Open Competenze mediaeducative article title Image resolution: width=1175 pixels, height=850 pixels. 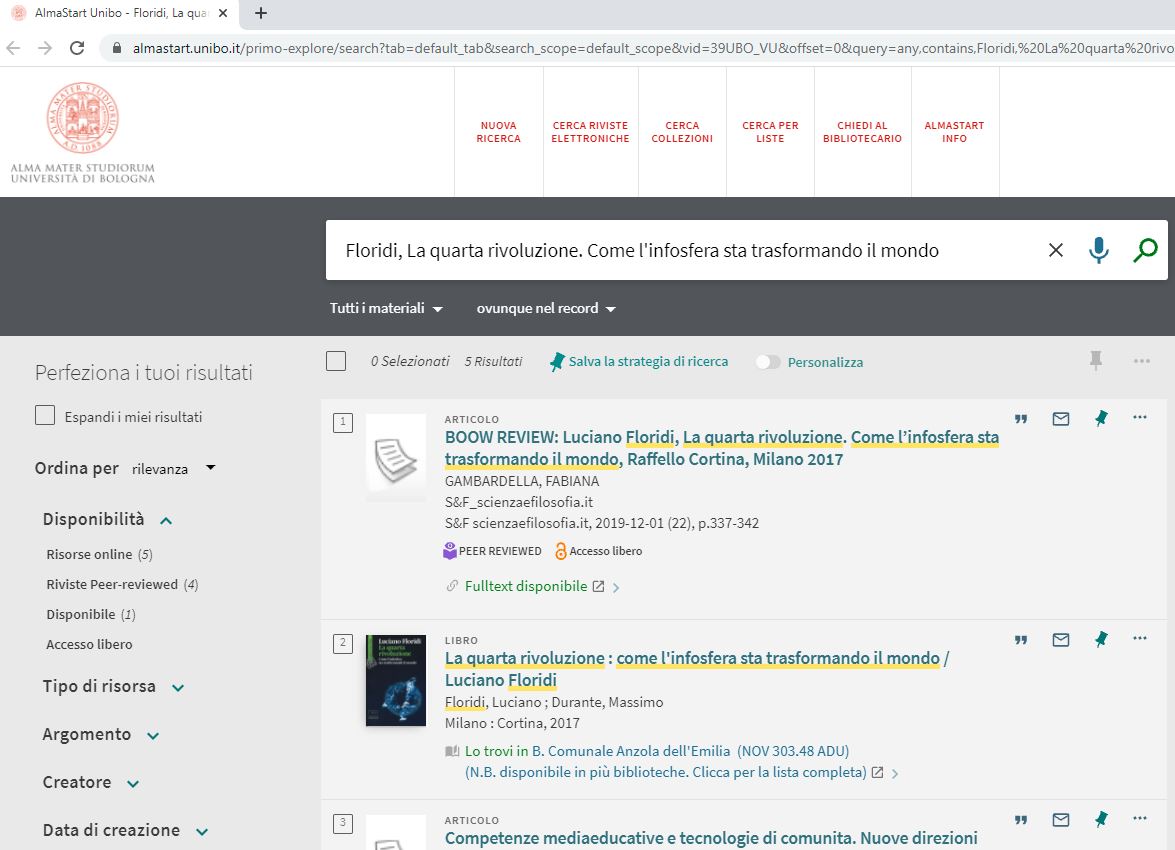(711, 838)
